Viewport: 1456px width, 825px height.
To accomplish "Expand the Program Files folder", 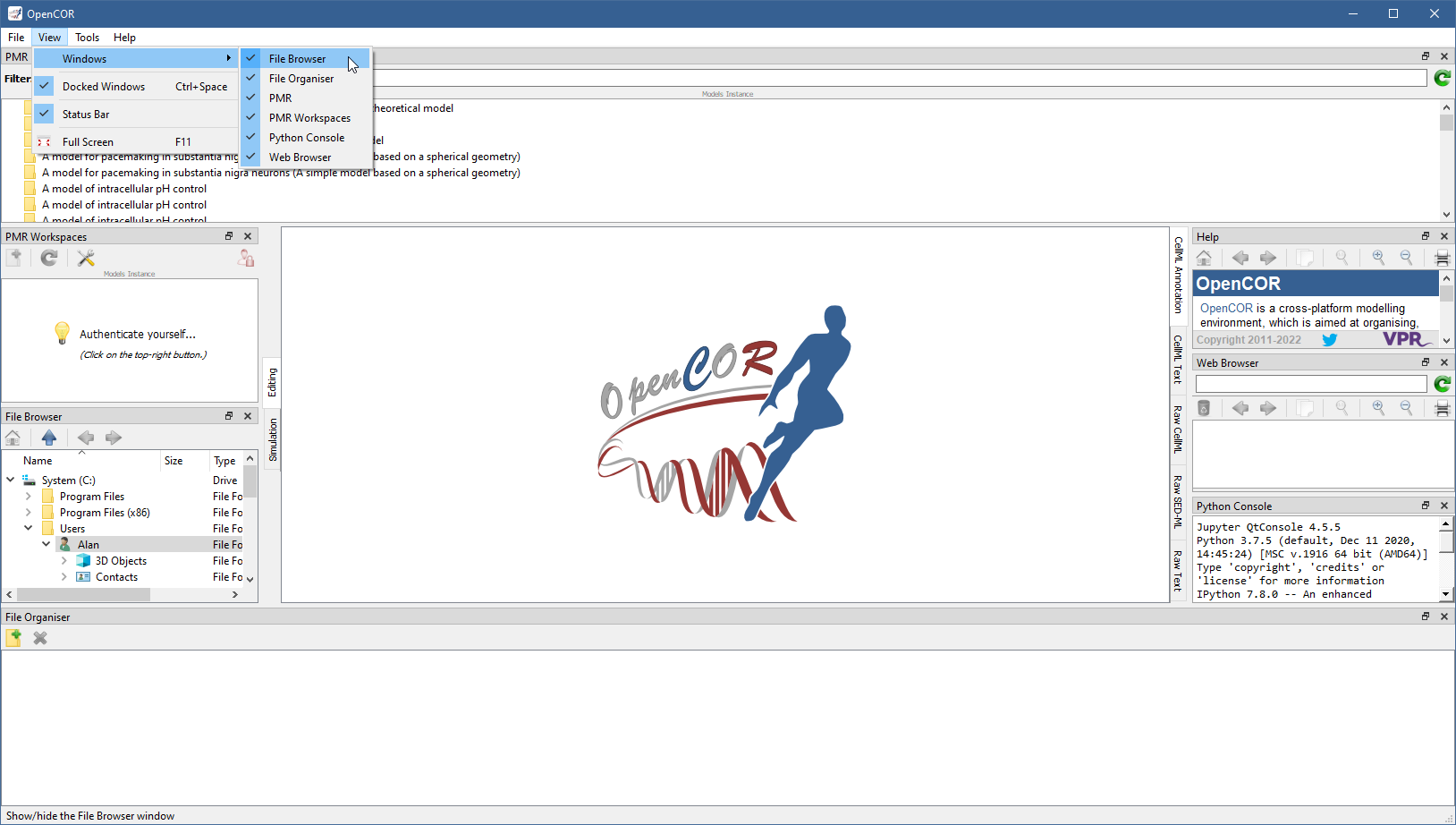I will [x=29, y=497].
